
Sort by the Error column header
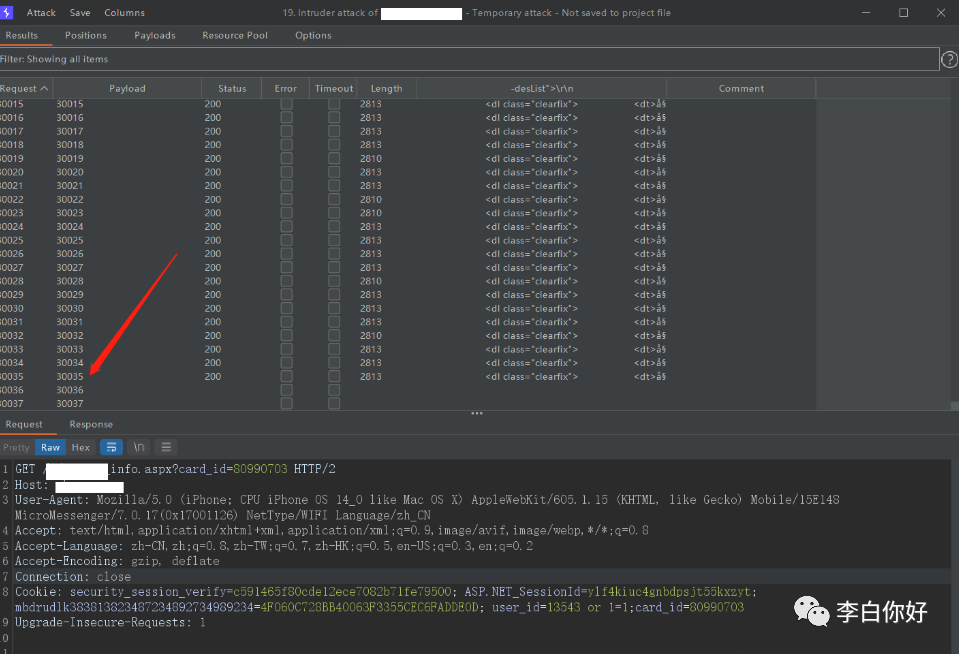(x=286, y=89)
